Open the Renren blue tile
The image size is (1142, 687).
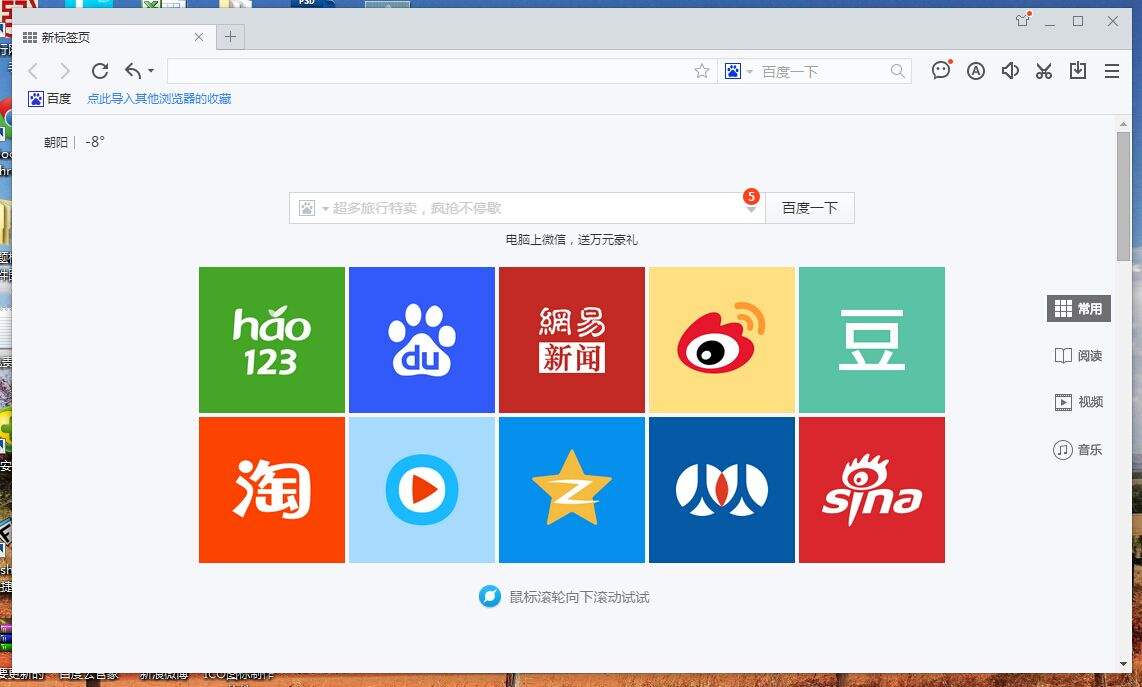tap(722, 490)
